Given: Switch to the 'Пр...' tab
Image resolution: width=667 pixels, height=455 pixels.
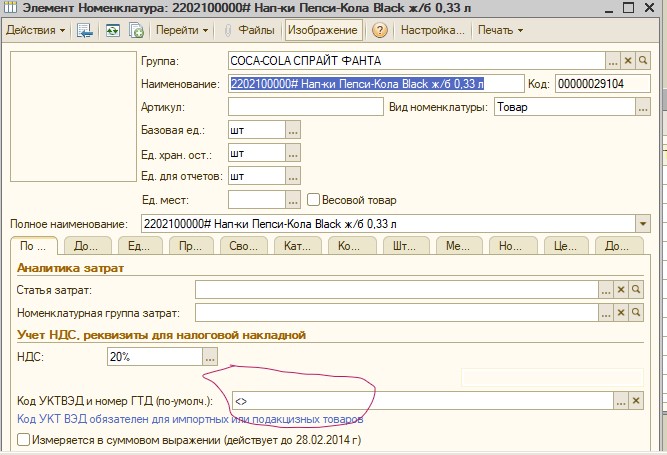Looking at the screenshot, I should (191, 246).
